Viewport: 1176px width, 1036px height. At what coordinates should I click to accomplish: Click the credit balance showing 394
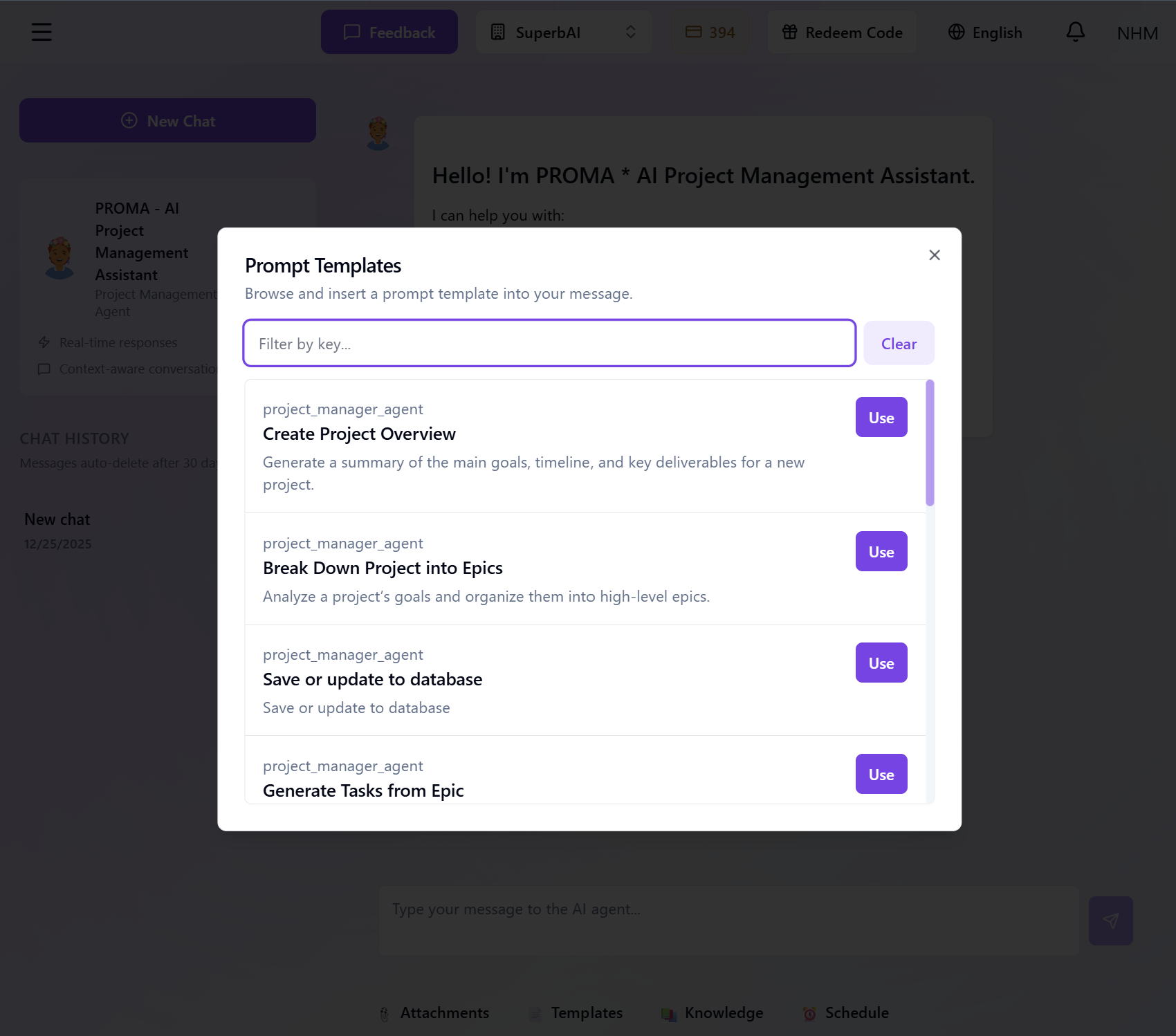710,32
